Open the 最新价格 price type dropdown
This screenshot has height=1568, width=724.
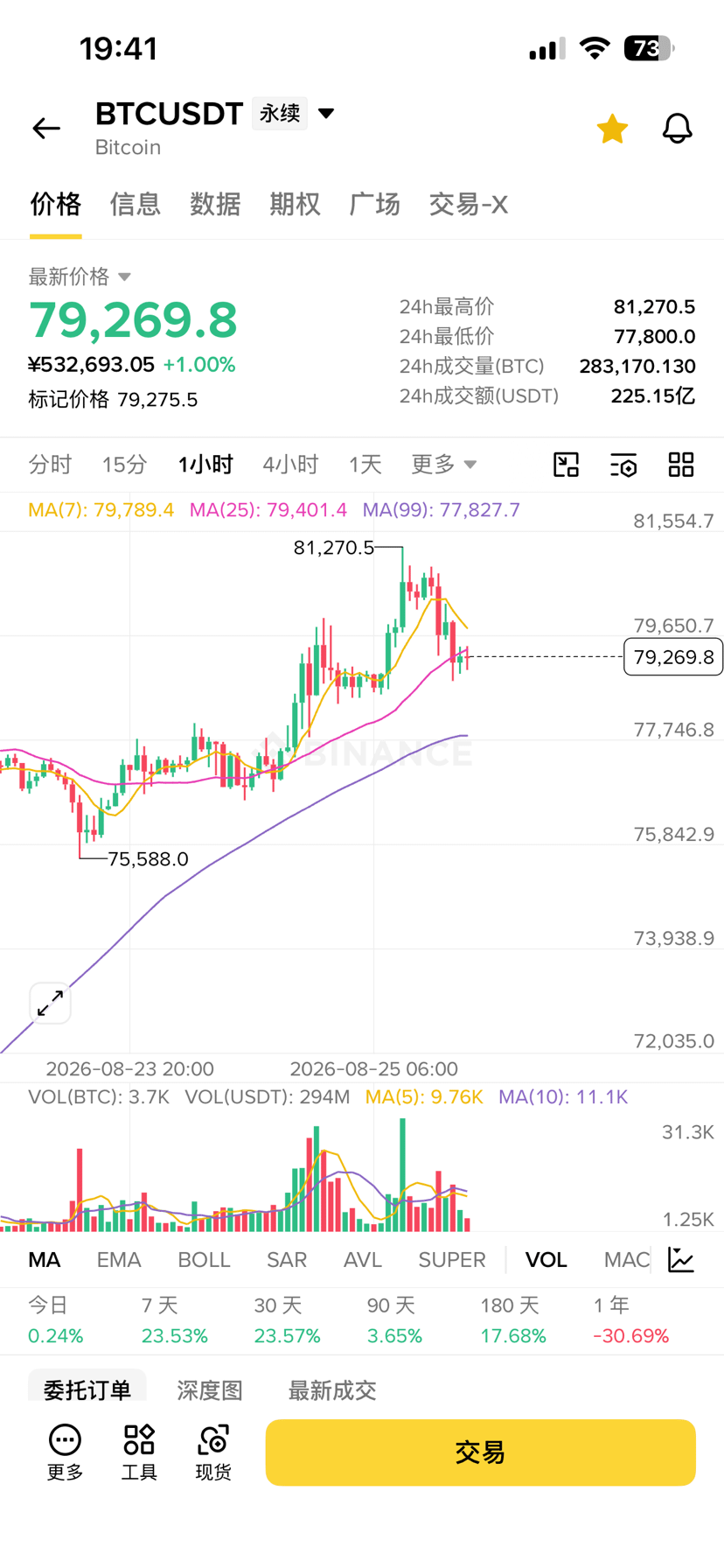coord(80,276)
